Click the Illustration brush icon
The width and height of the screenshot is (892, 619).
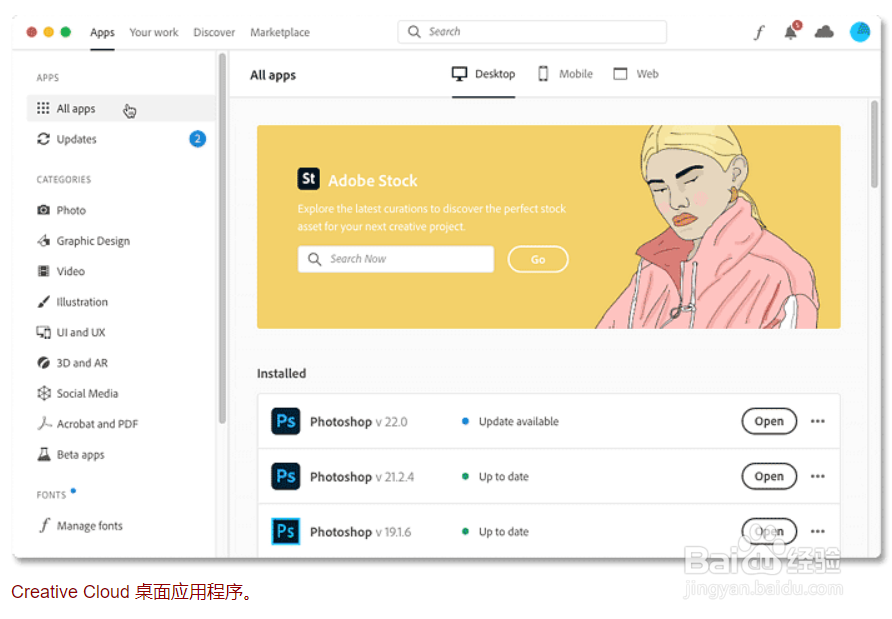pos(43,302)
